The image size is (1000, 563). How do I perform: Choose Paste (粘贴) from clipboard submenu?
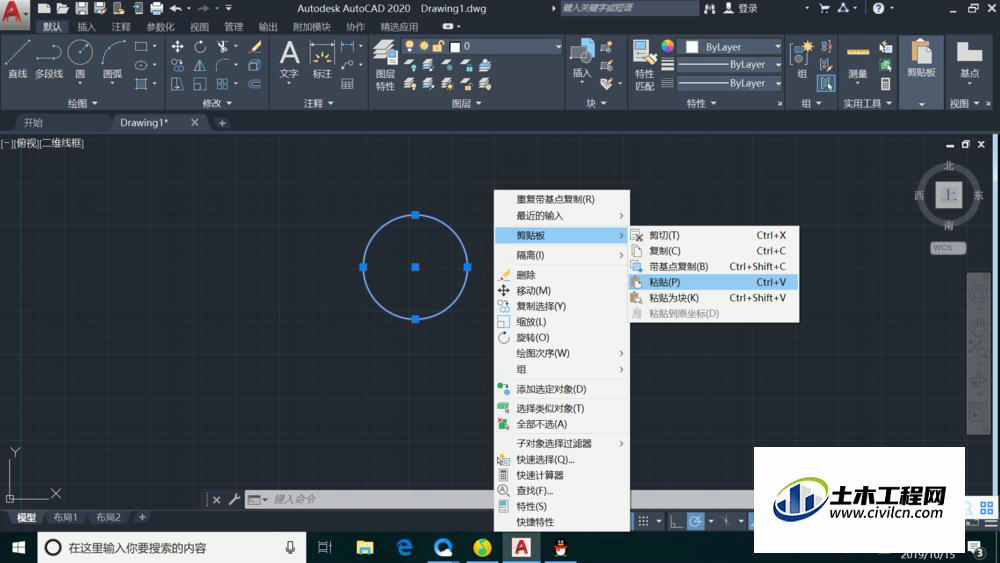pos(714,282)
